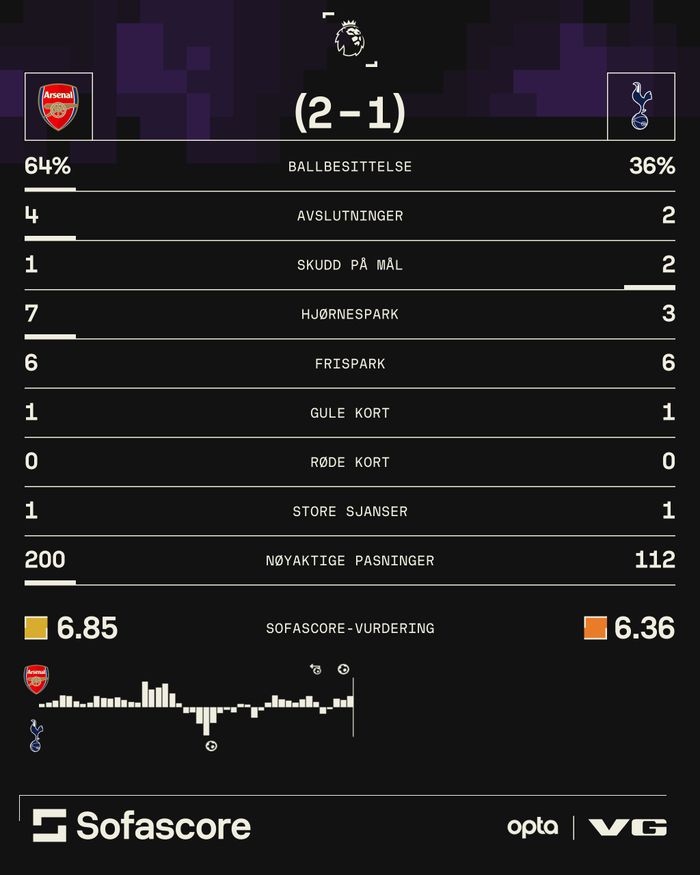Click the Opta logo
The height and width of the screenshot is (875, 700).
click(x=532, y=827)
